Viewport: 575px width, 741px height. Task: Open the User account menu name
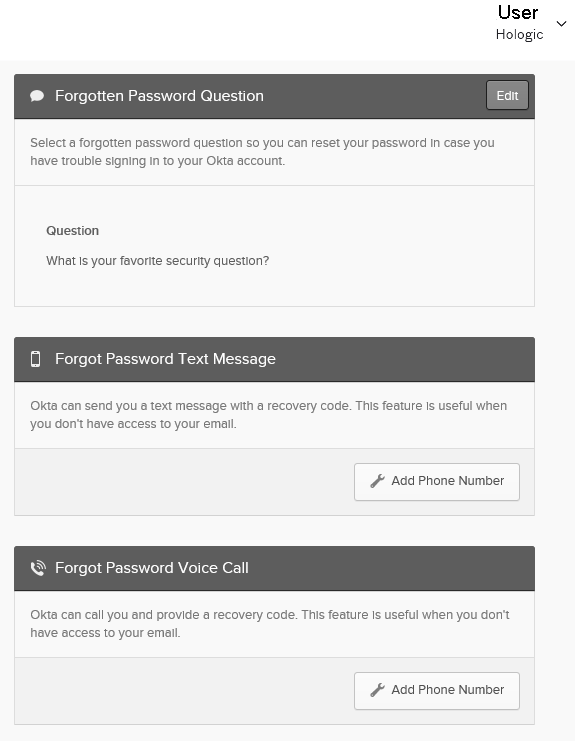518,13
